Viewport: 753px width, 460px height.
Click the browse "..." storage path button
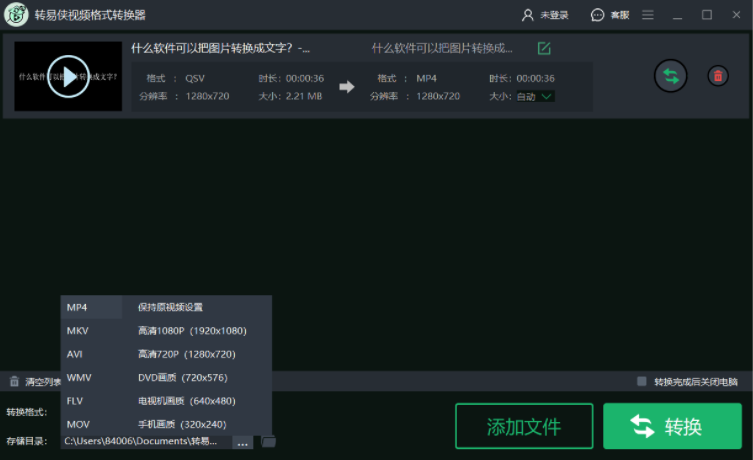[x=243, y=441]
